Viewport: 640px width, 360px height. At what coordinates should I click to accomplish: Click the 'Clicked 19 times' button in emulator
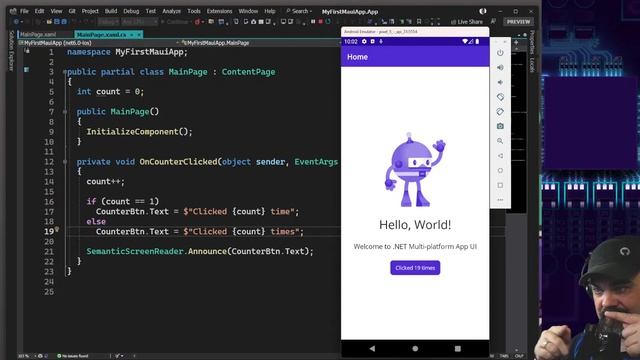coord(415,268)
